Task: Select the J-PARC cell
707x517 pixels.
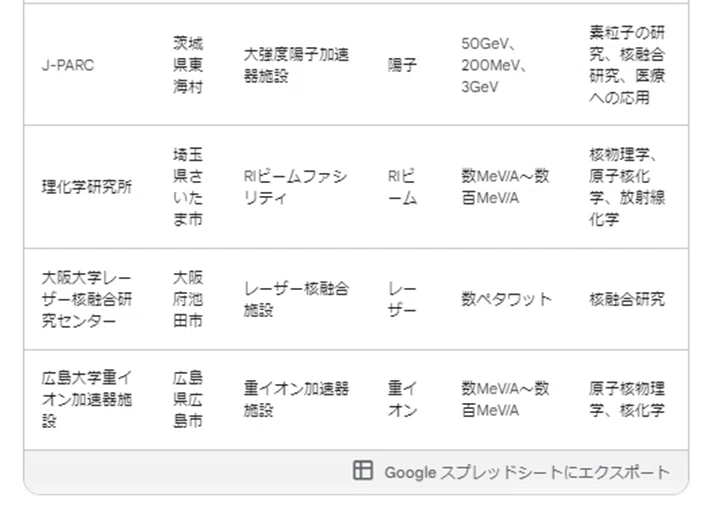Action: (68, 65)
